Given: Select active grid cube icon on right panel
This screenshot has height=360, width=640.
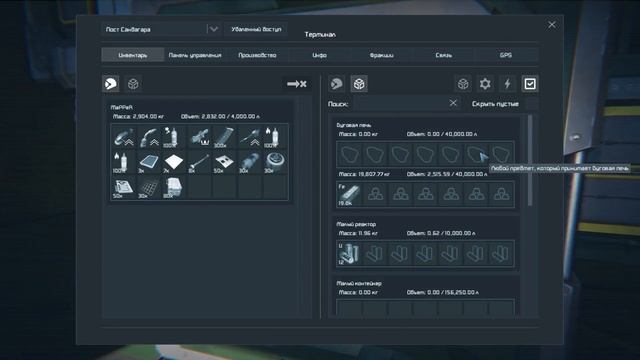Looking at the screenshot, I should point(359,84).
